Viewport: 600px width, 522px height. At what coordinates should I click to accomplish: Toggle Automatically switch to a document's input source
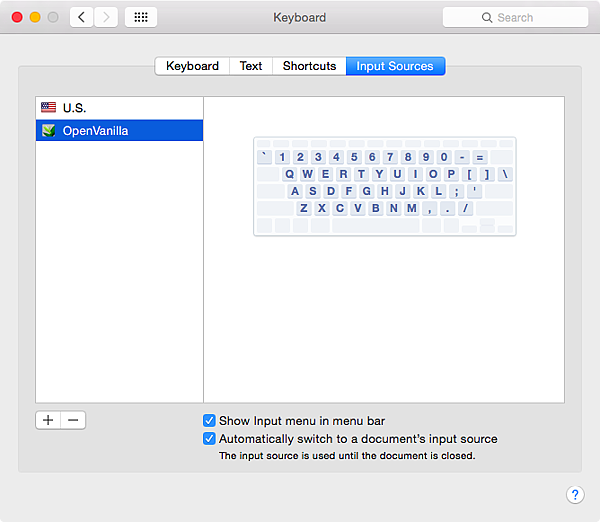pyautogui.click(x=209, y=439)
